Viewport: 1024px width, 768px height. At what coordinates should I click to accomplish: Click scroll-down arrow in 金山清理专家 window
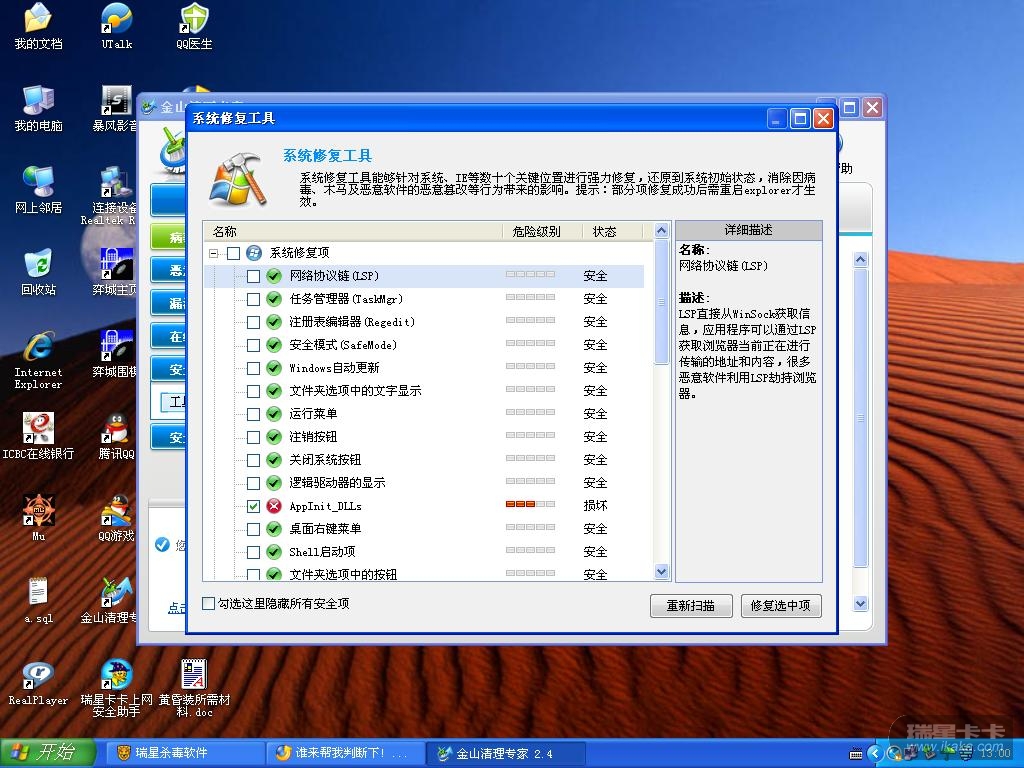[x=861, y=603]
